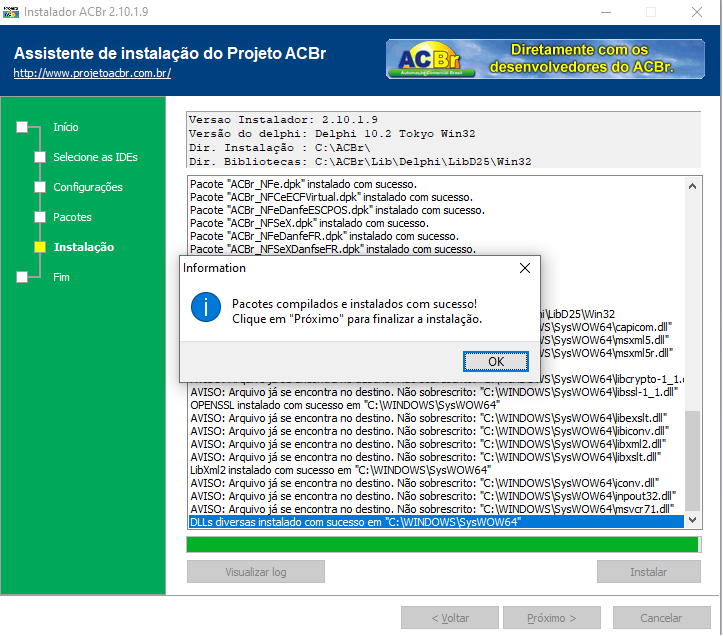Click the white box next to Início
723x636 pixels.
tap(22, 127)
